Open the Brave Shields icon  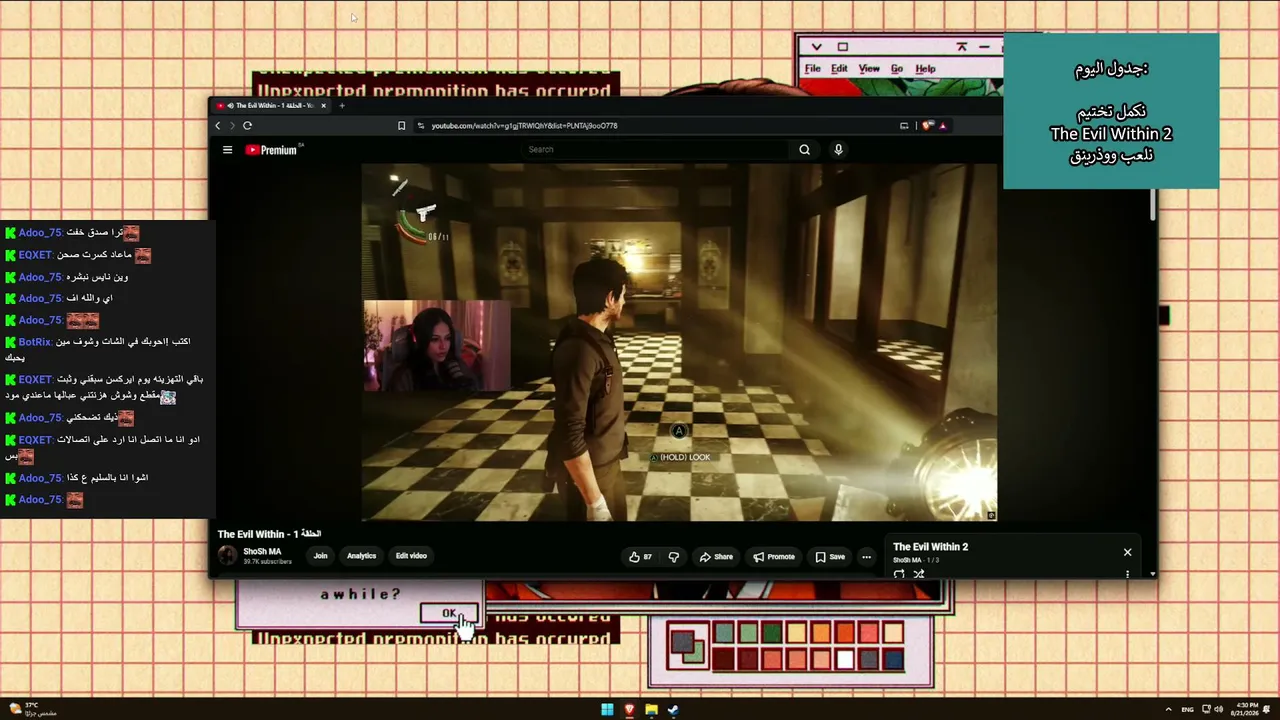928,126
